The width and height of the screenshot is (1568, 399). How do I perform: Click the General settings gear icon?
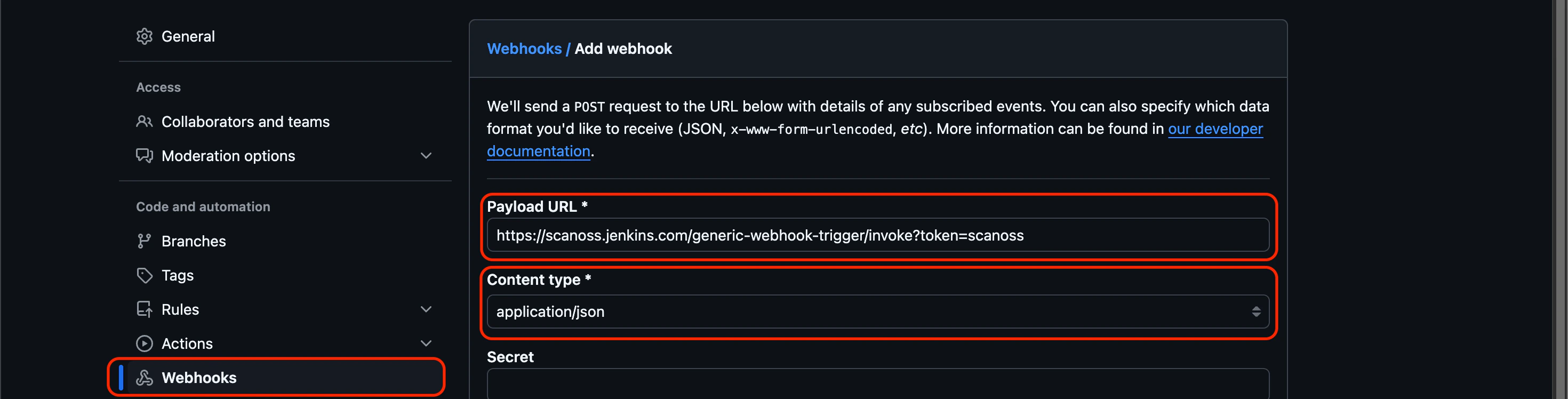pyautogui.click(x=145, y=36)
